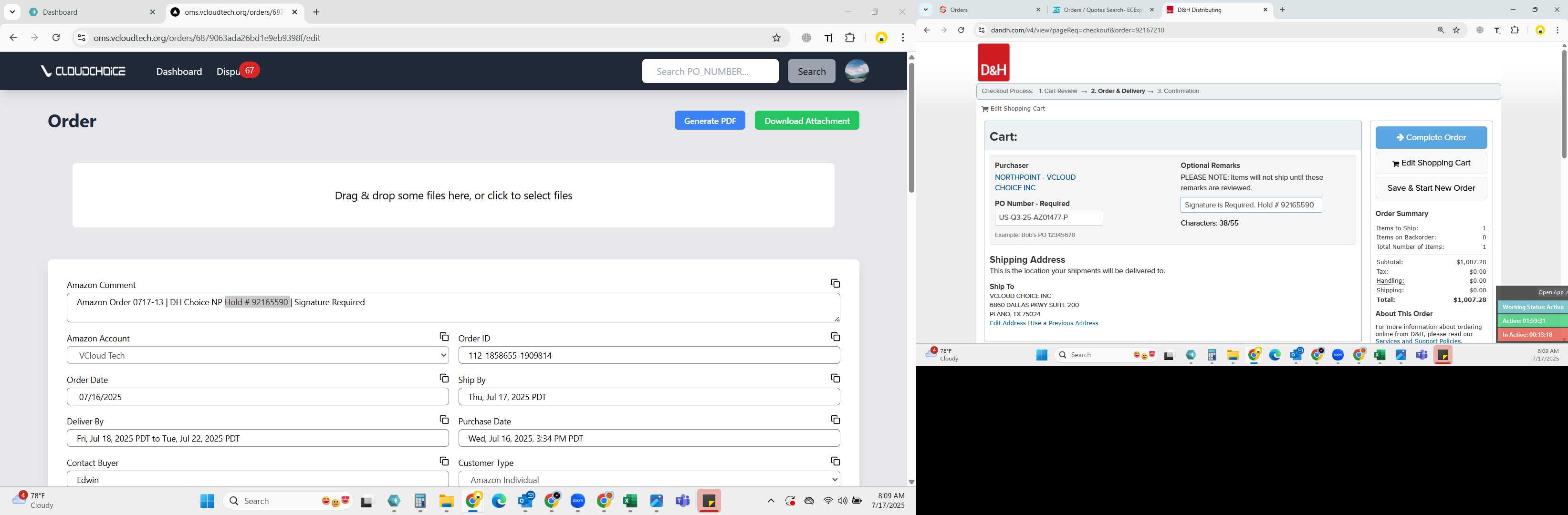Open Windows Start menu on left taskbar
Screen dimensions: 1568x515
click(x=207, y=500)
